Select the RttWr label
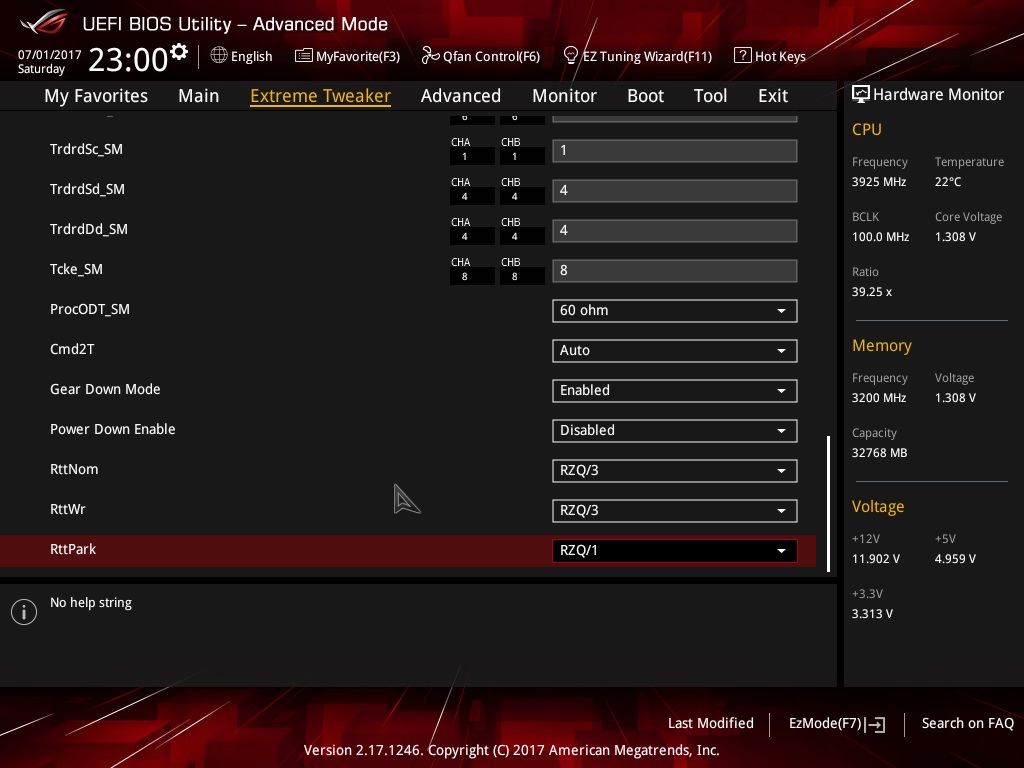Image resolution: width=1024 pixels, height=768 pixels. pos(67,509)
